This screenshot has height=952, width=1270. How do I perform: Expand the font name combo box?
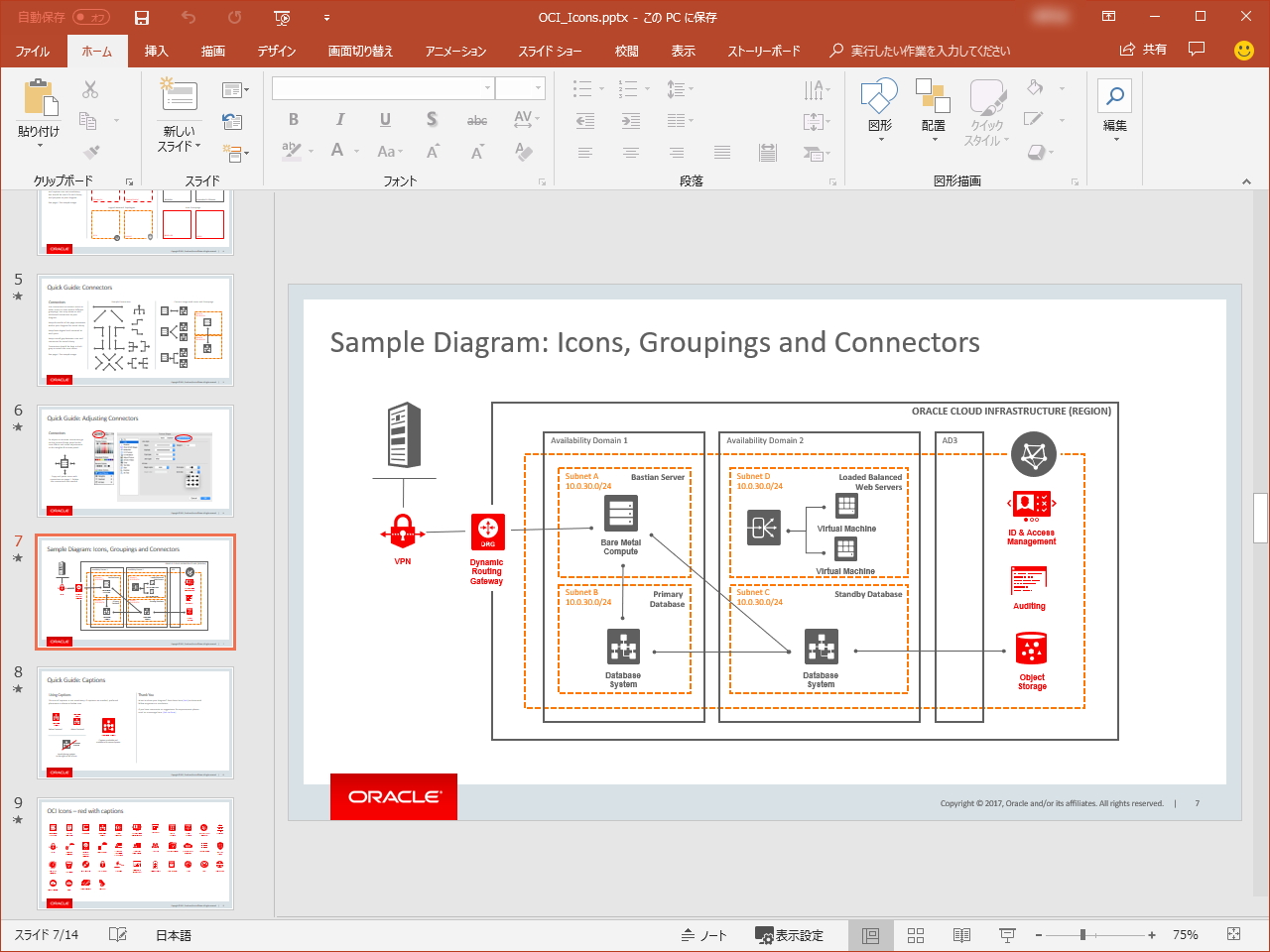[x=487, y=88]
